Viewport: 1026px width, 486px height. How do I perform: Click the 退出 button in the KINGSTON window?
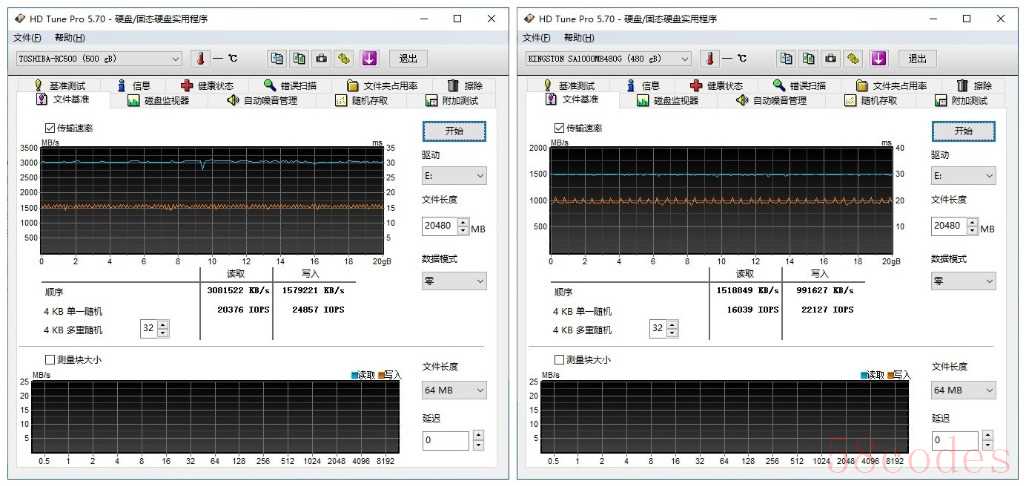coord(917,59)
